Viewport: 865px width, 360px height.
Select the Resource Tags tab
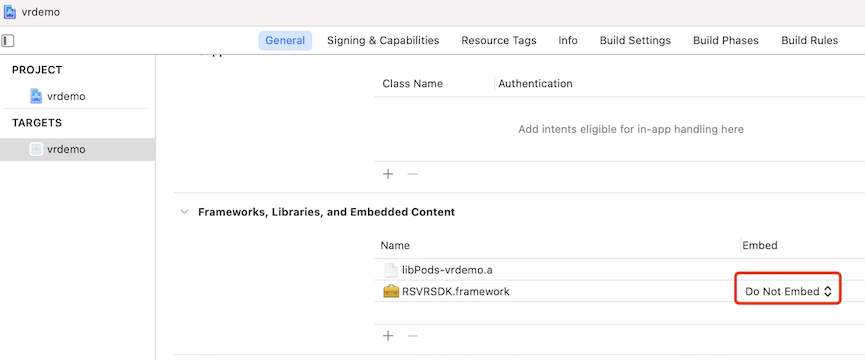pyautogui.click(x=499, y=40)
